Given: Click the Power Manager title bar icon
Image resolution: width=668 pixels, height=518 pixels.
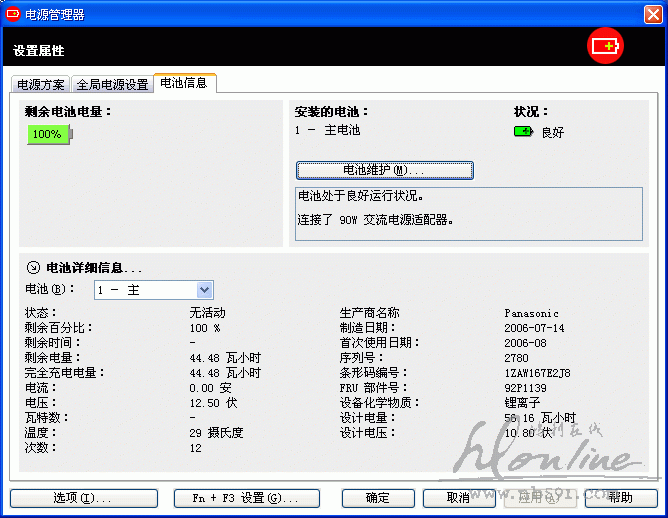Looking at the screenshot, I should click(x=13, y=14).
